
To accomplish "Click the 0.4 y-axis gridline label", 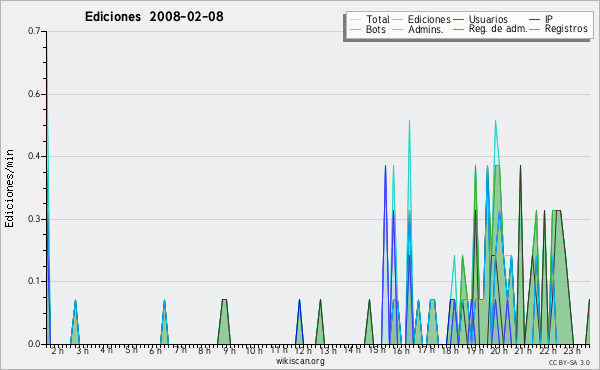I will (x=34, y=156).
